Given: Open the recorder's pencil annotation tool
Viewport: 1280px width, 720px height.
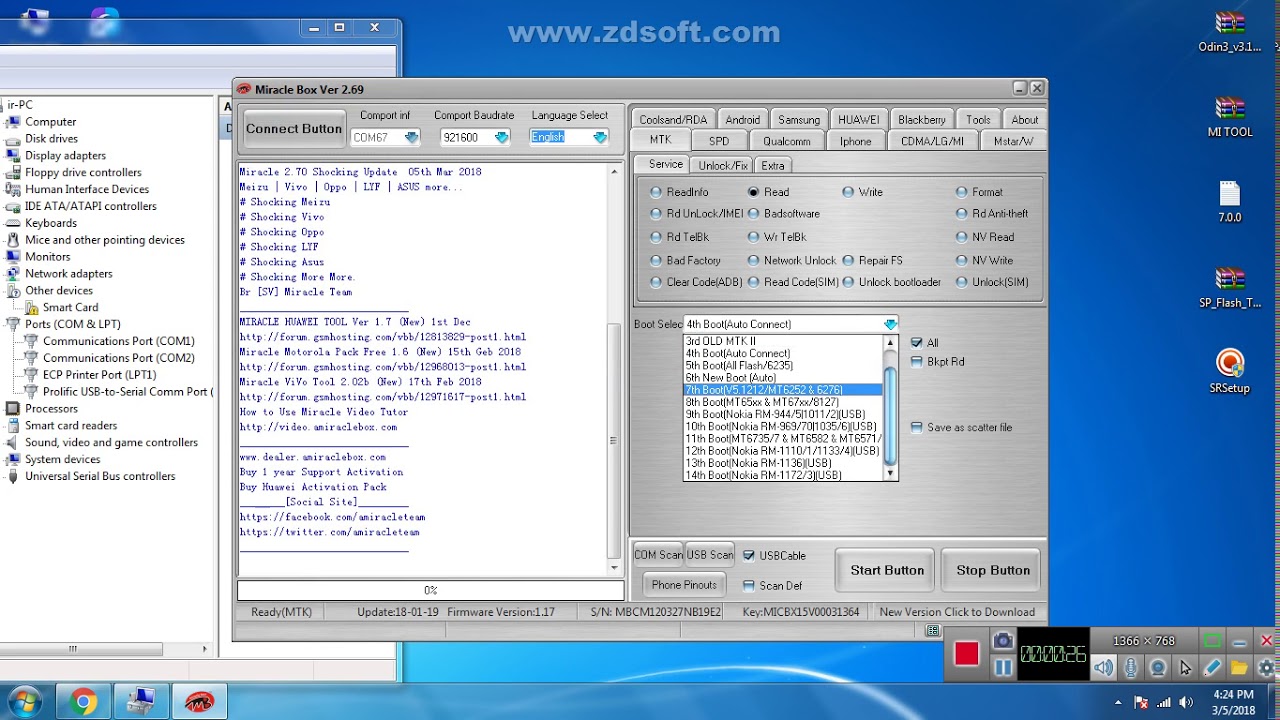Looking at the screenshot, I should [x=1212, y=667].
